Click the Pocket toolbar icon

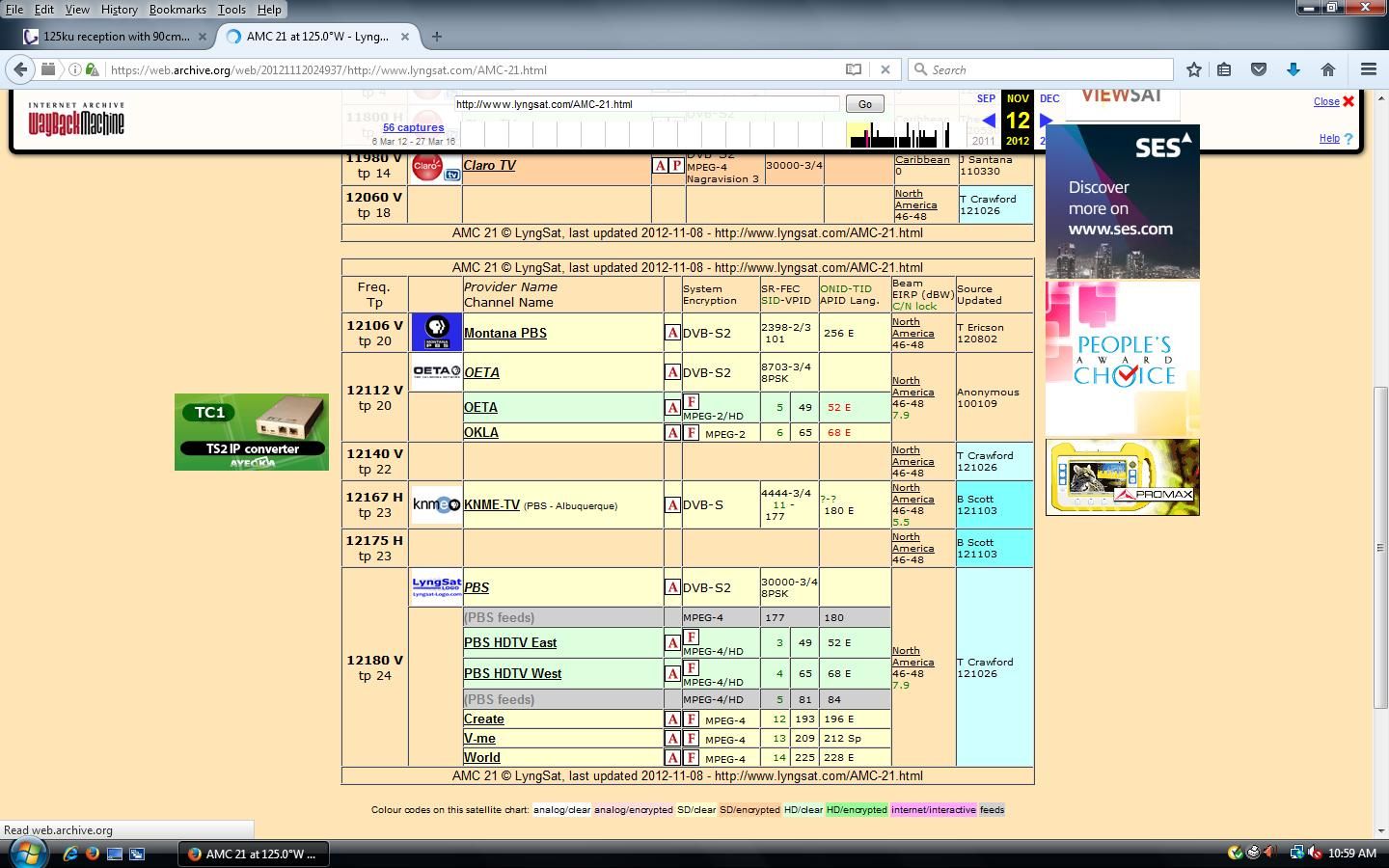[x=1259, y=69]
